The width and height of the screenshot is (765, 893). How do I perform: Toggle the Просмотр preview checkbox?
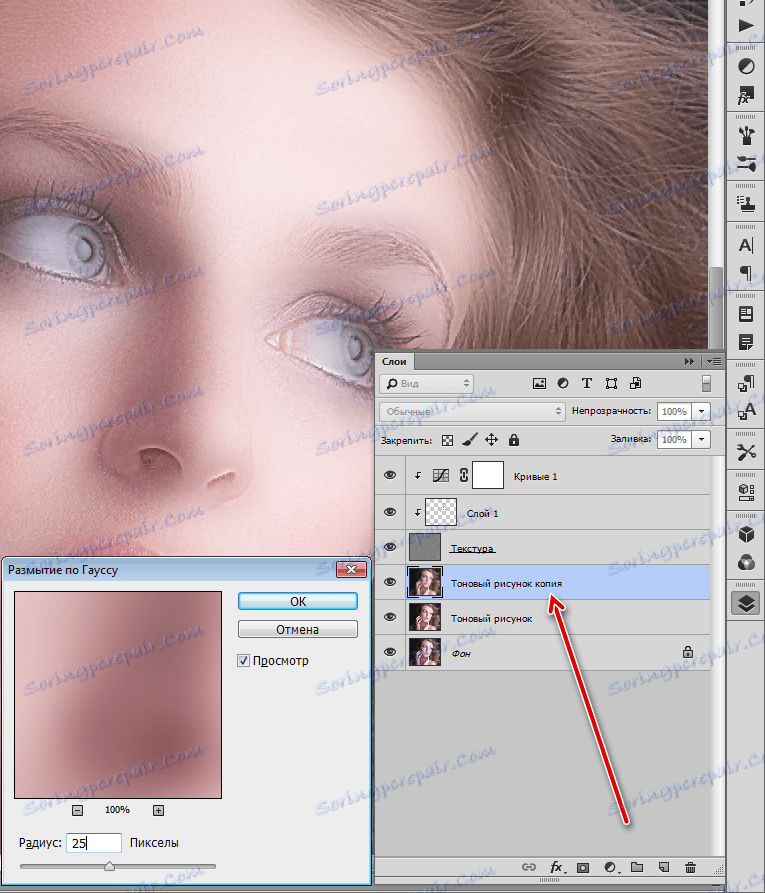(243, 661)
